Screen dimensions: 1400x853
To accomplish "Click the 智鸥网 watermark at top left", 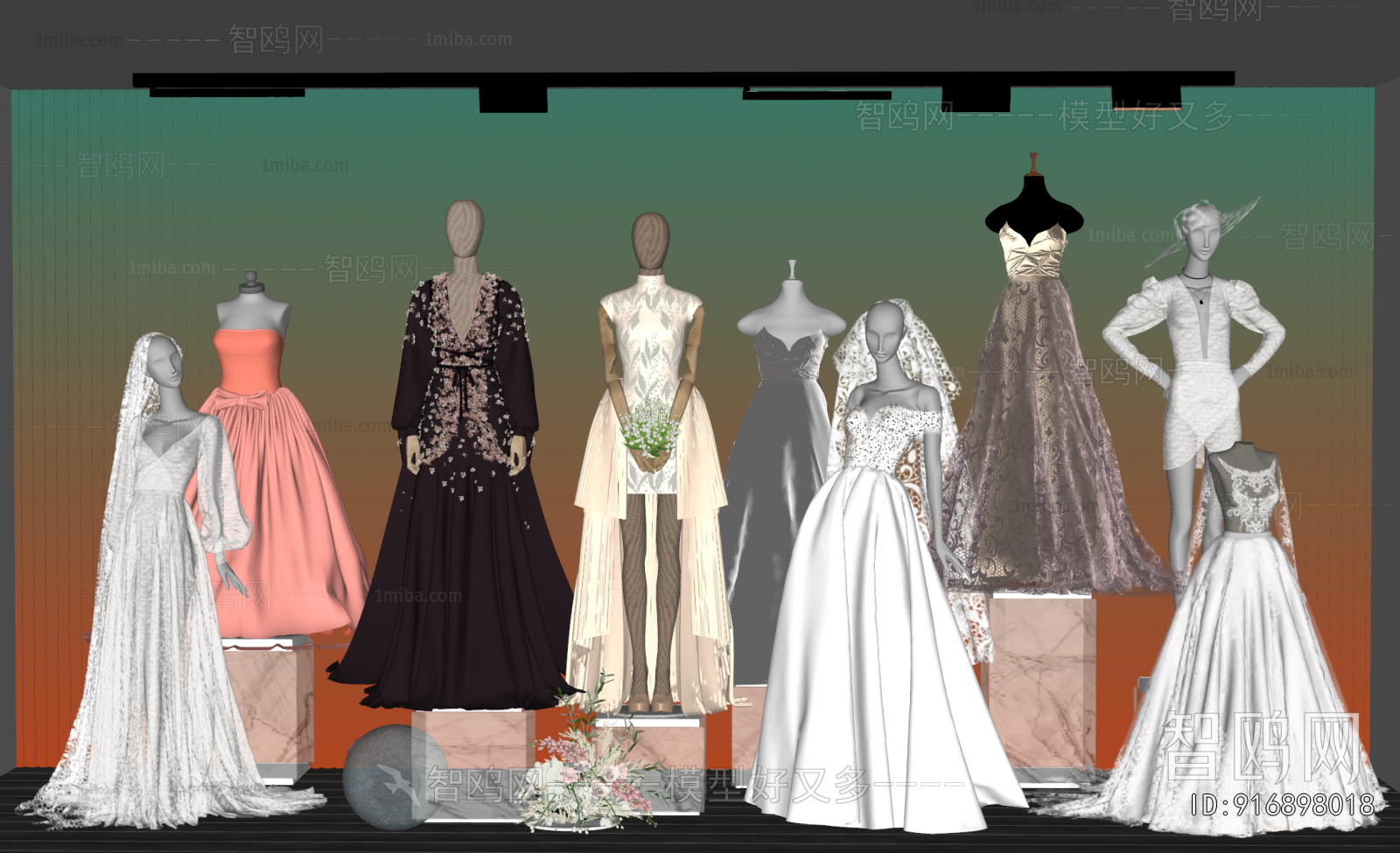I will pyautogui.click(x=276, y=39).
